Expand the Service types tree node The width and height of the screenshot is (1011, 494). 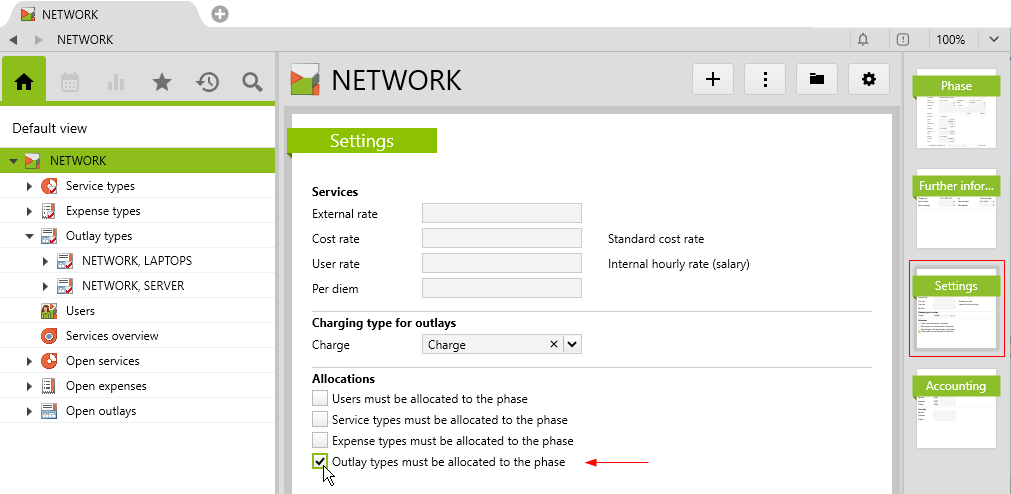(29, 186)
